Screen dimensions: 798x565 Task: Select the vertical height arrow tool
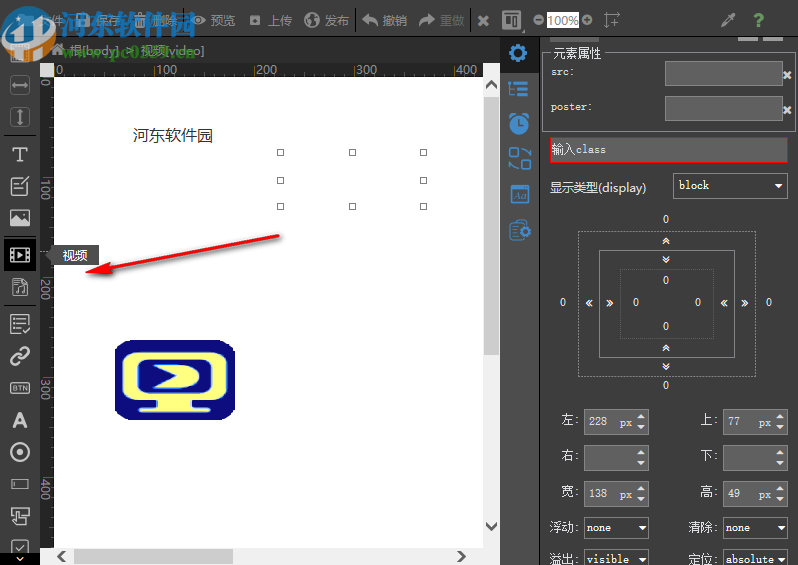tap(20, 117)
